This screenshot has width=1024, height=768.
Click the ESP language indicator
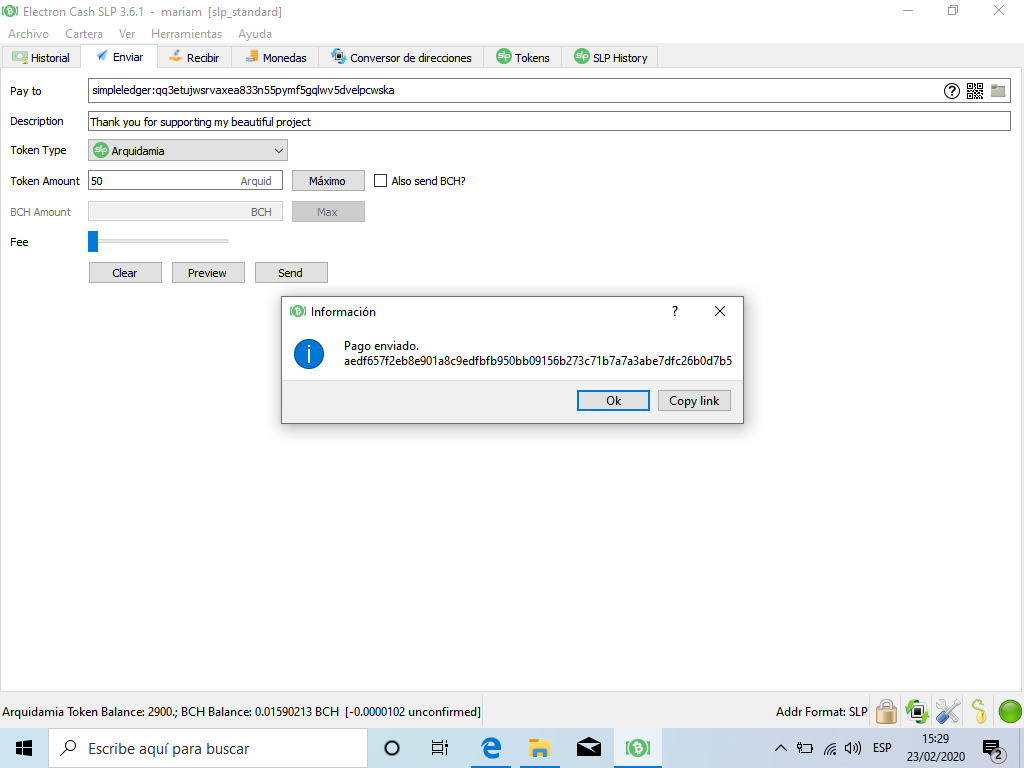882,748
